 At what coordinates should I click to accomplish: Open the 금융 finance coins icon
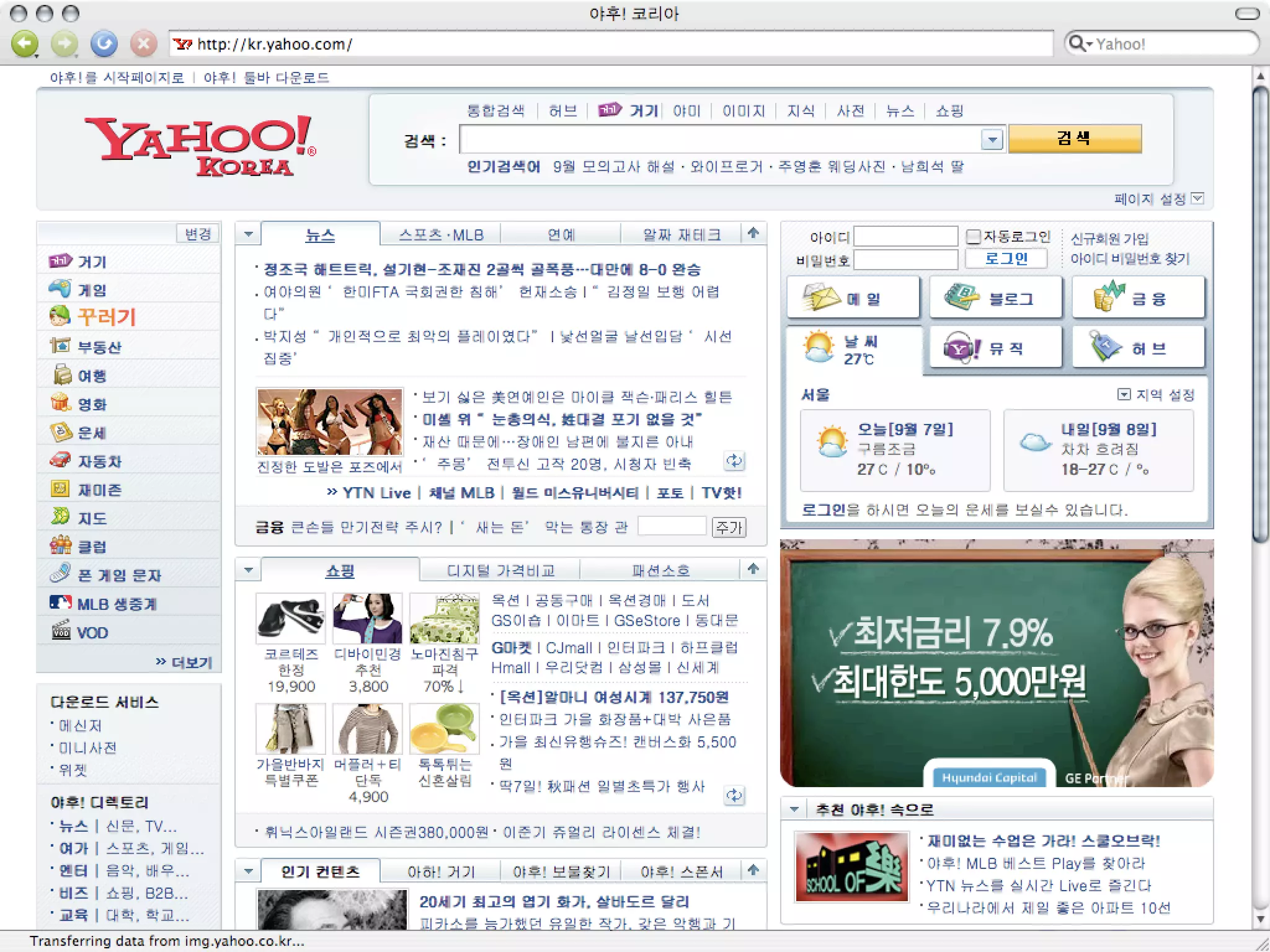[1109, 297]
